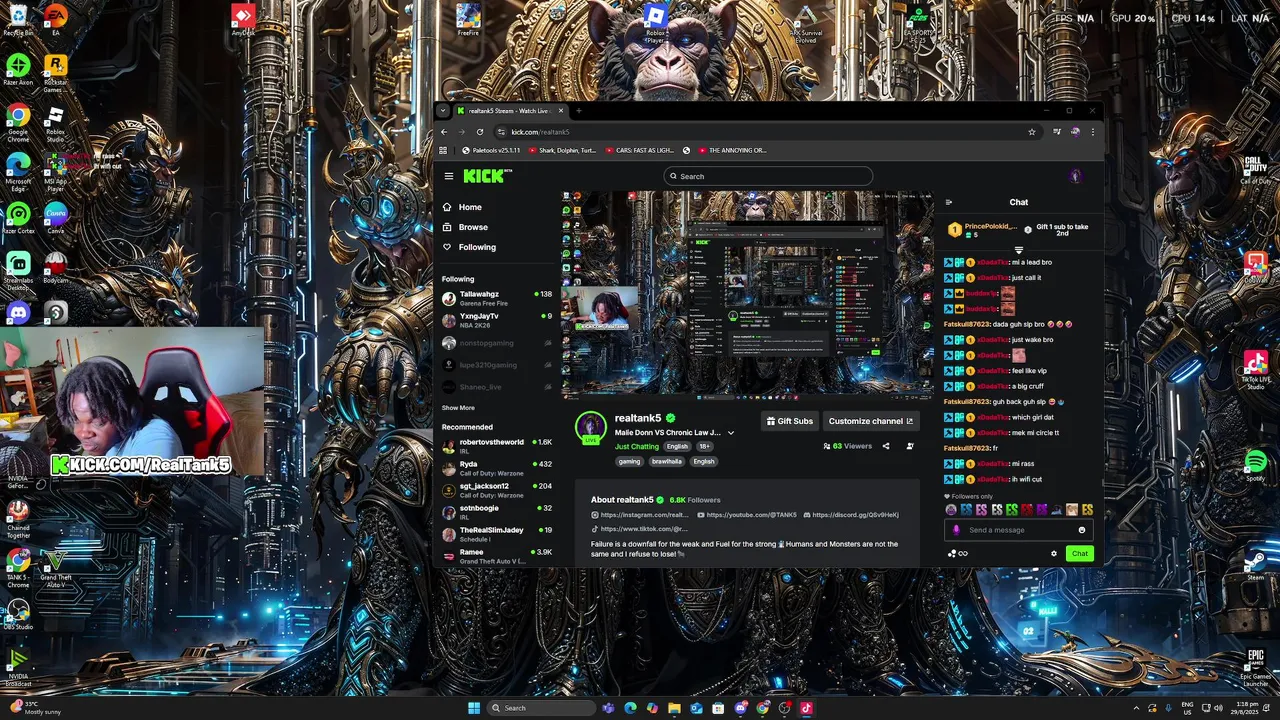Open OBS Studio desktop shortcut
Image resolution: width=1280 pixels, height=720 pixels.
pyautogui.click(x=18, y=612)
